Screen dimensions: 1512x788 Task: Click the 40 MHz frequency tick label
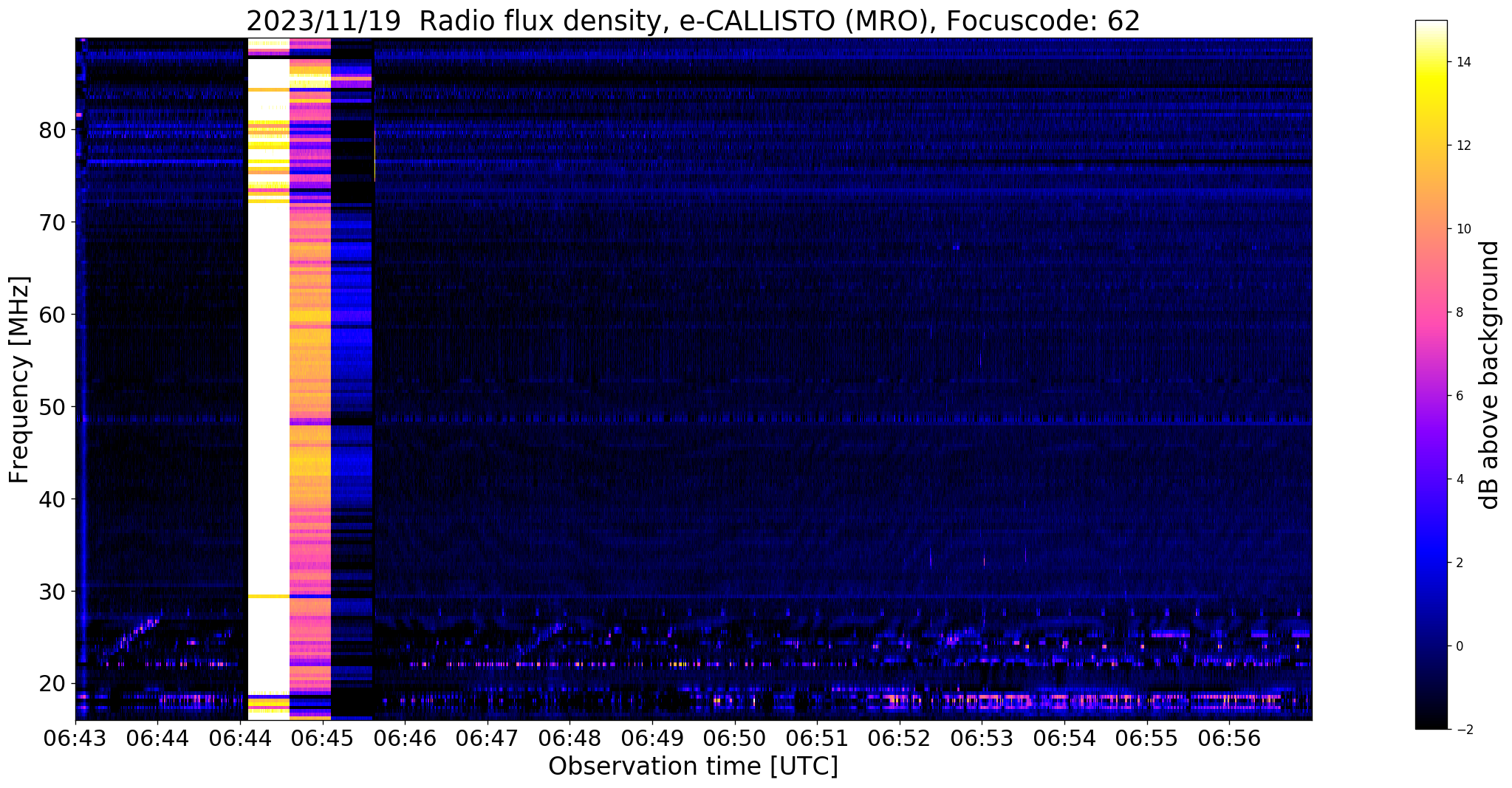coord(52,499)
